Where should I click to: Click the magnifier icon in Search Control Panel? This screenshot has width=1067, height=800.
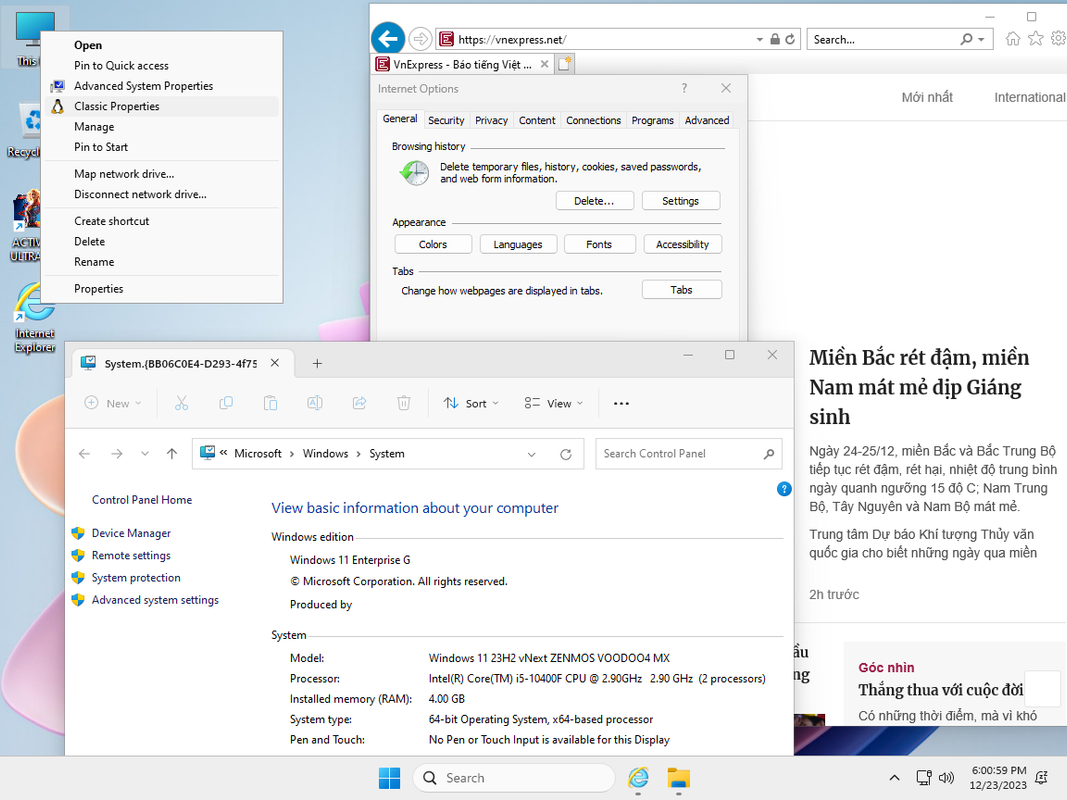coord(768,454)
